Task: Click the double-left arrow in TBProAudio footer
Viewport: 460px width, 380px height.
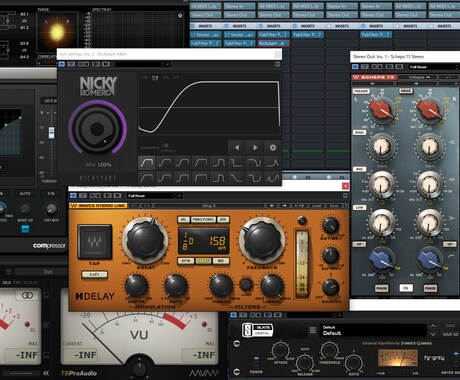Action: [46, 373]
